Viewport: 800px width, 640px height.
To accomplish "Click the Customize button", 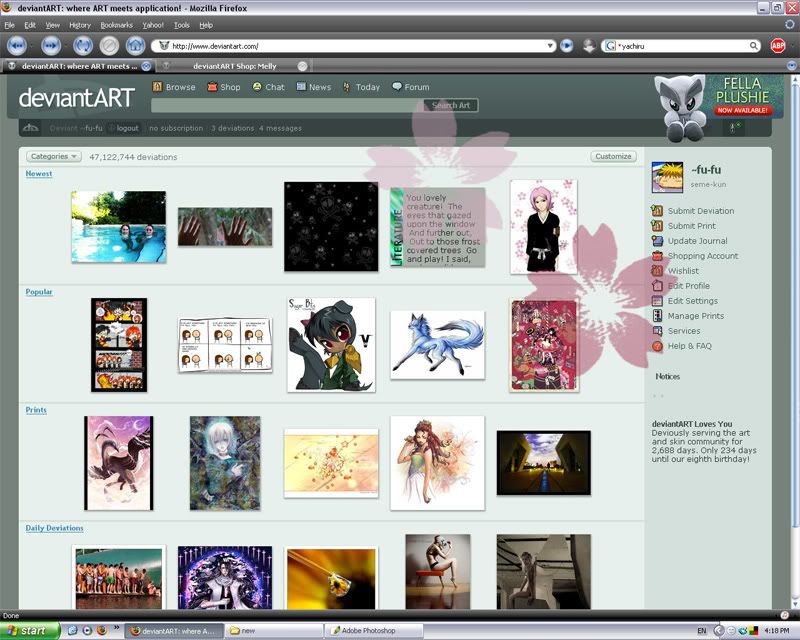I will 613,157.
